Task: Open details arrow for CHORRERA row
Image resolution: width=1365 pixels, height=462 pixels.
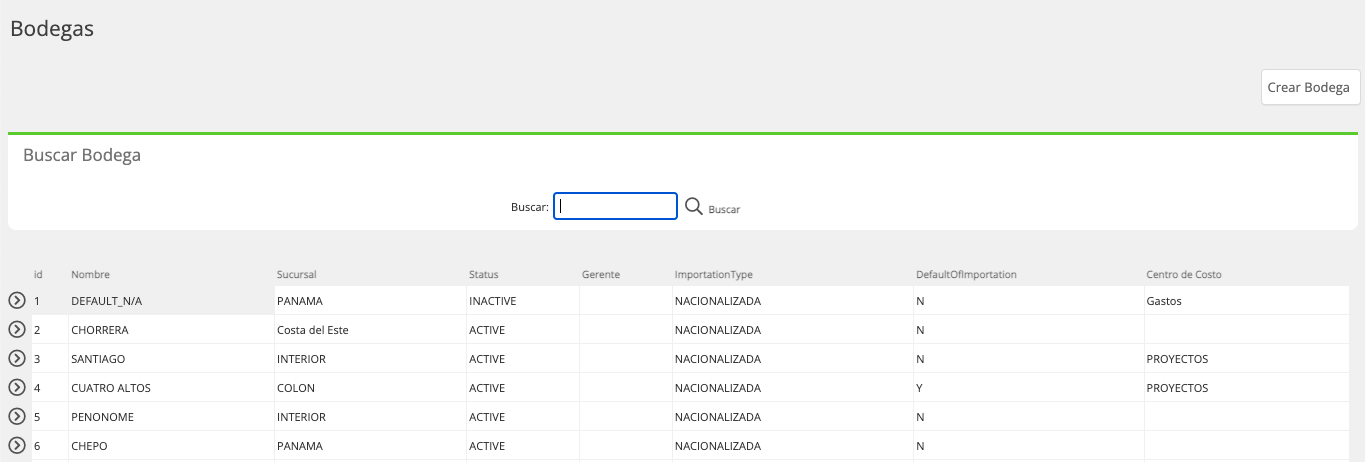Action: point(16,329)
